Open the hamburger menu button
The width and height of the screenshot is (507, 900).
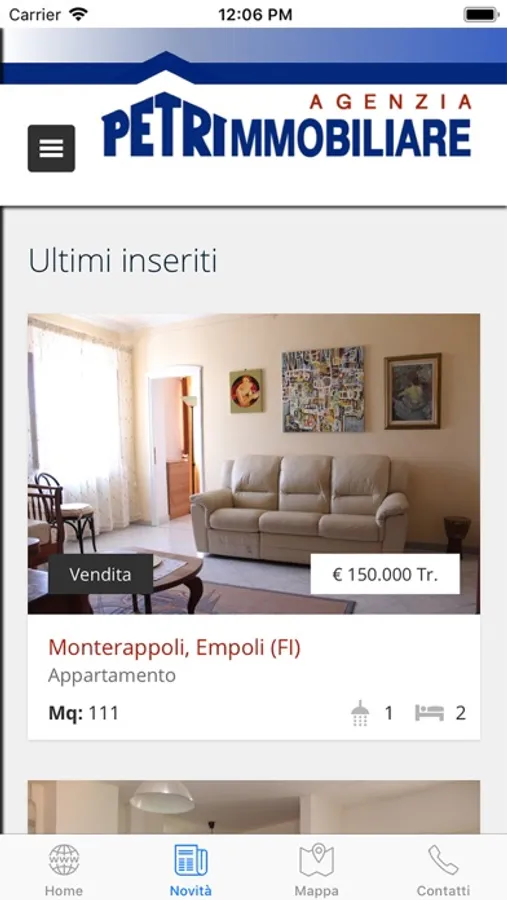click(x=51, y=148)
